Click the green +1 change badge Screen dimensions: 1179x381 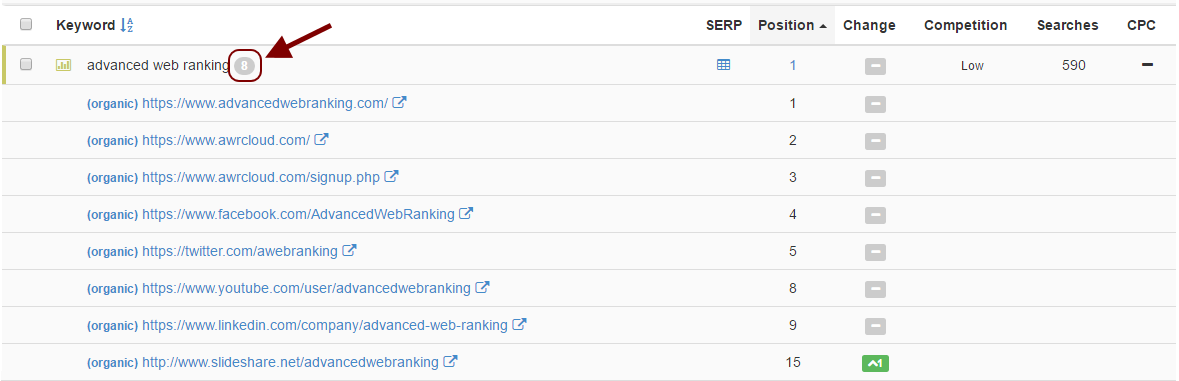[x=875, y=364]
